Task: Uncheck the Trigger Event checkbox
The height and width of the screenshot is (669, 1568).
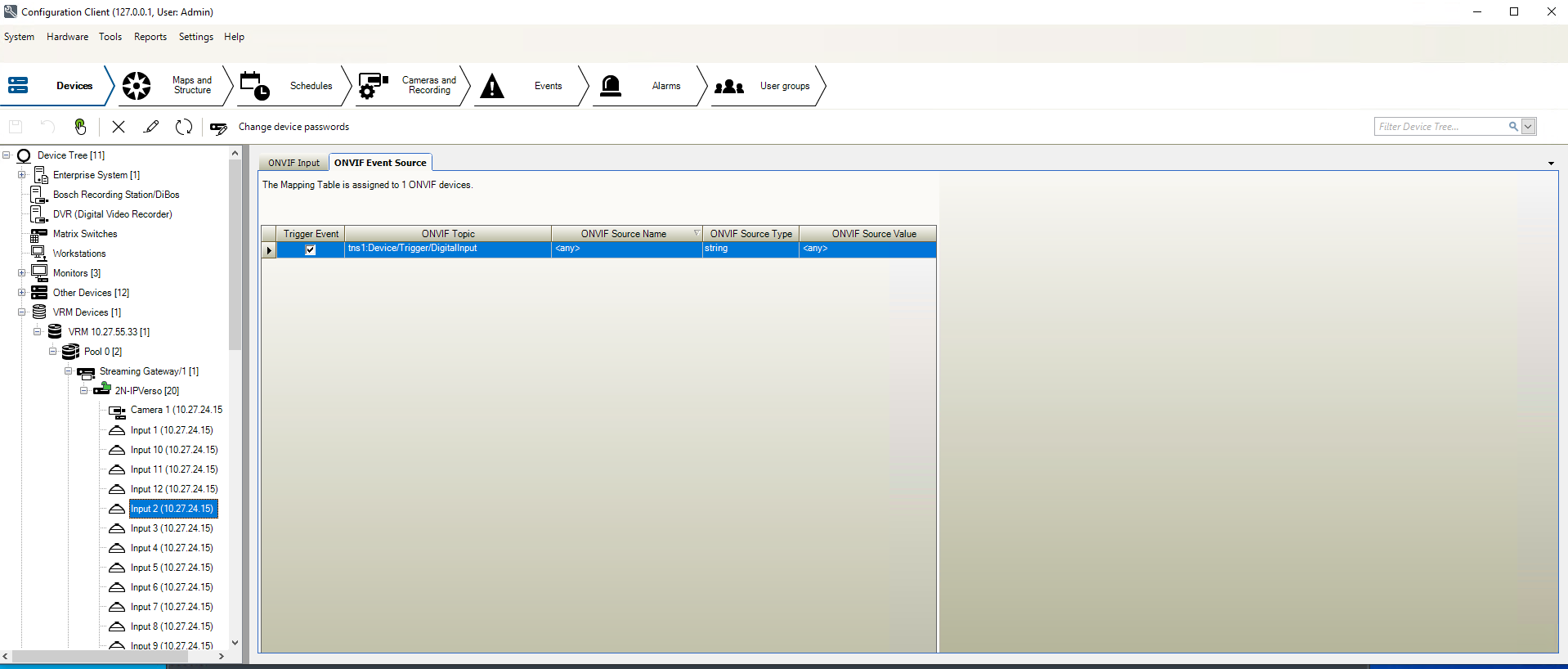Action: coord(311,250)
